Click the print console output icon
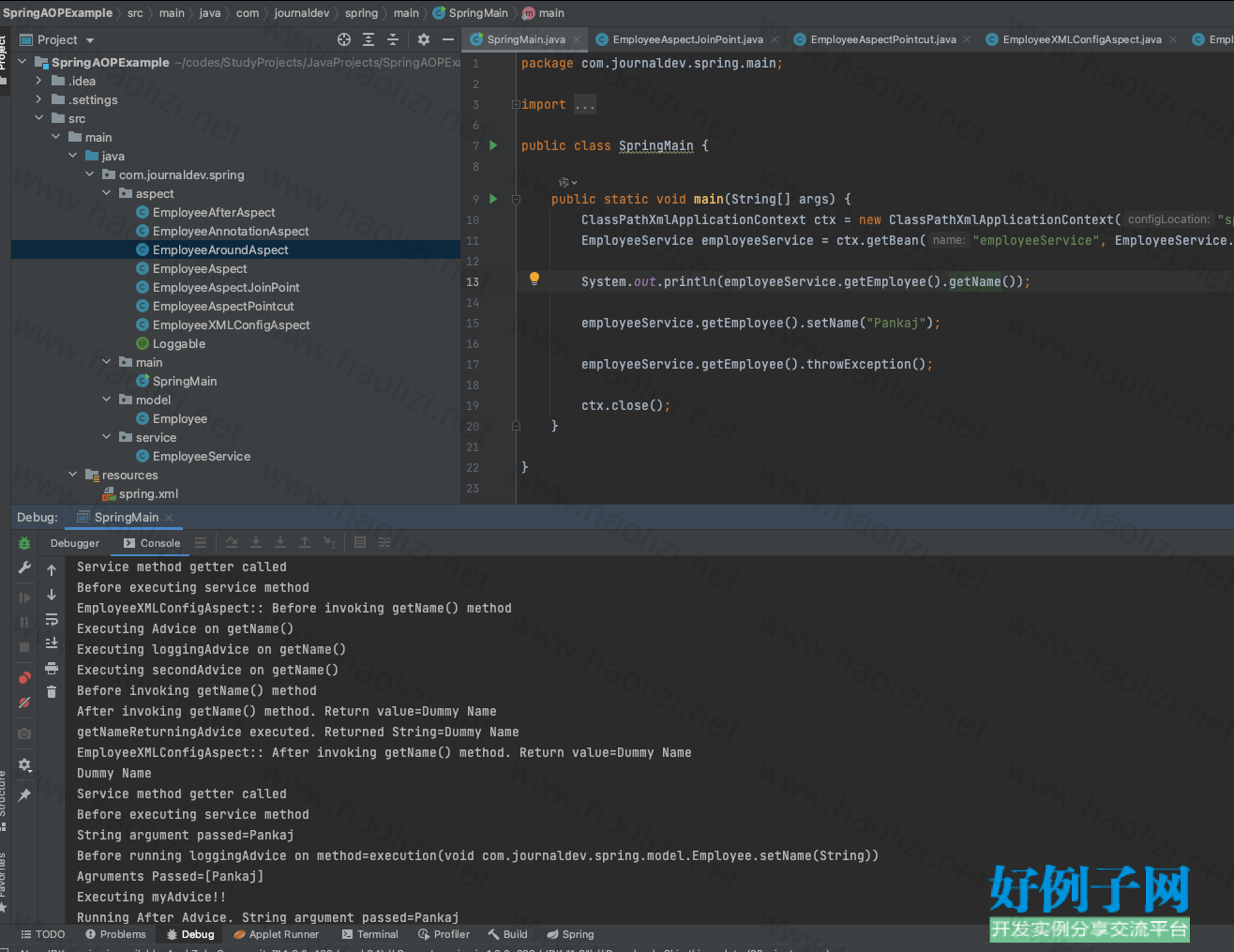1234x952 pixels. 52,668
